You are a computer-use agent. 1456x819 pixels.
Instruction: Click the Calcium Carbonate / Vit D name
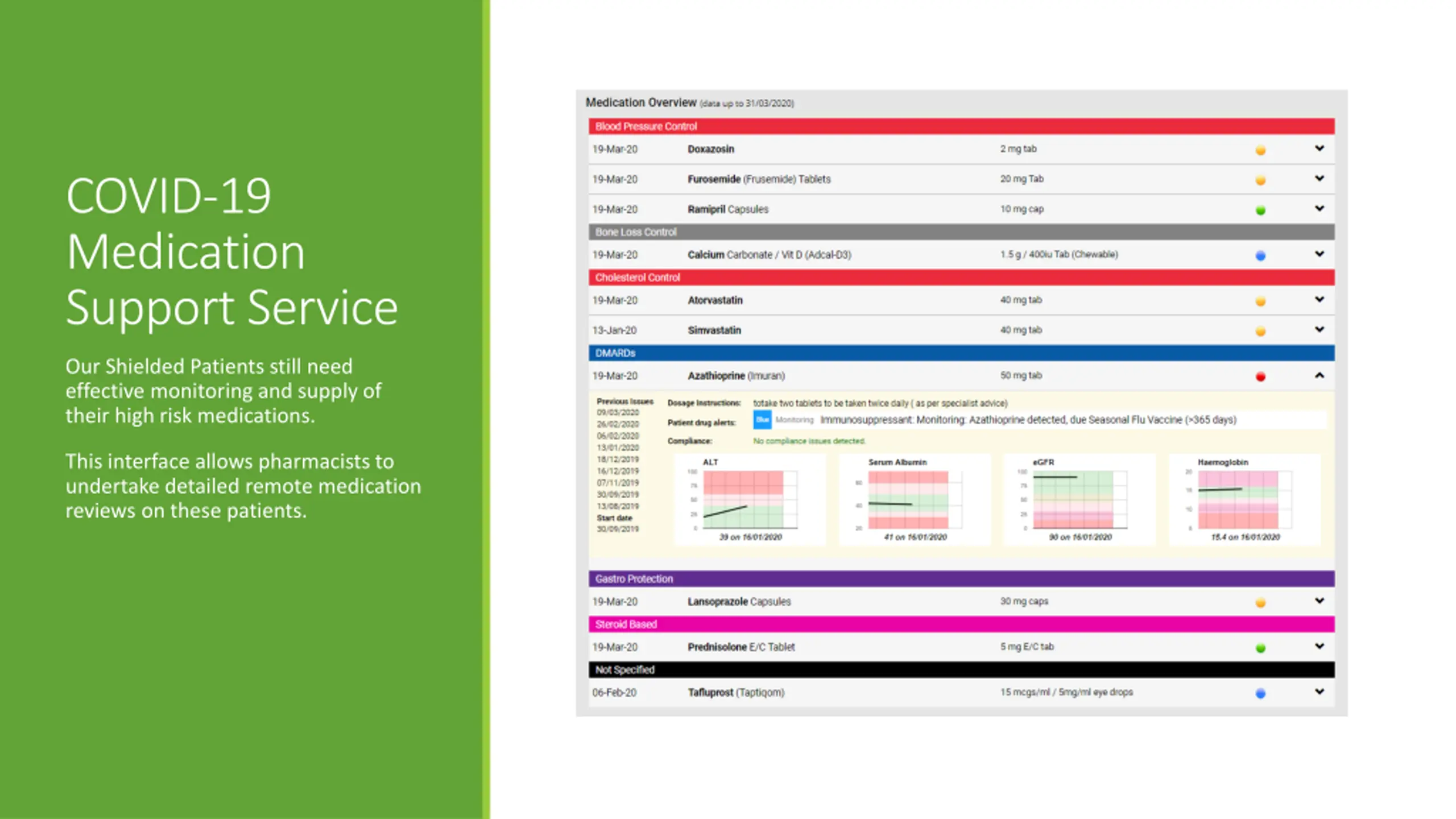(x=770, y=255)
